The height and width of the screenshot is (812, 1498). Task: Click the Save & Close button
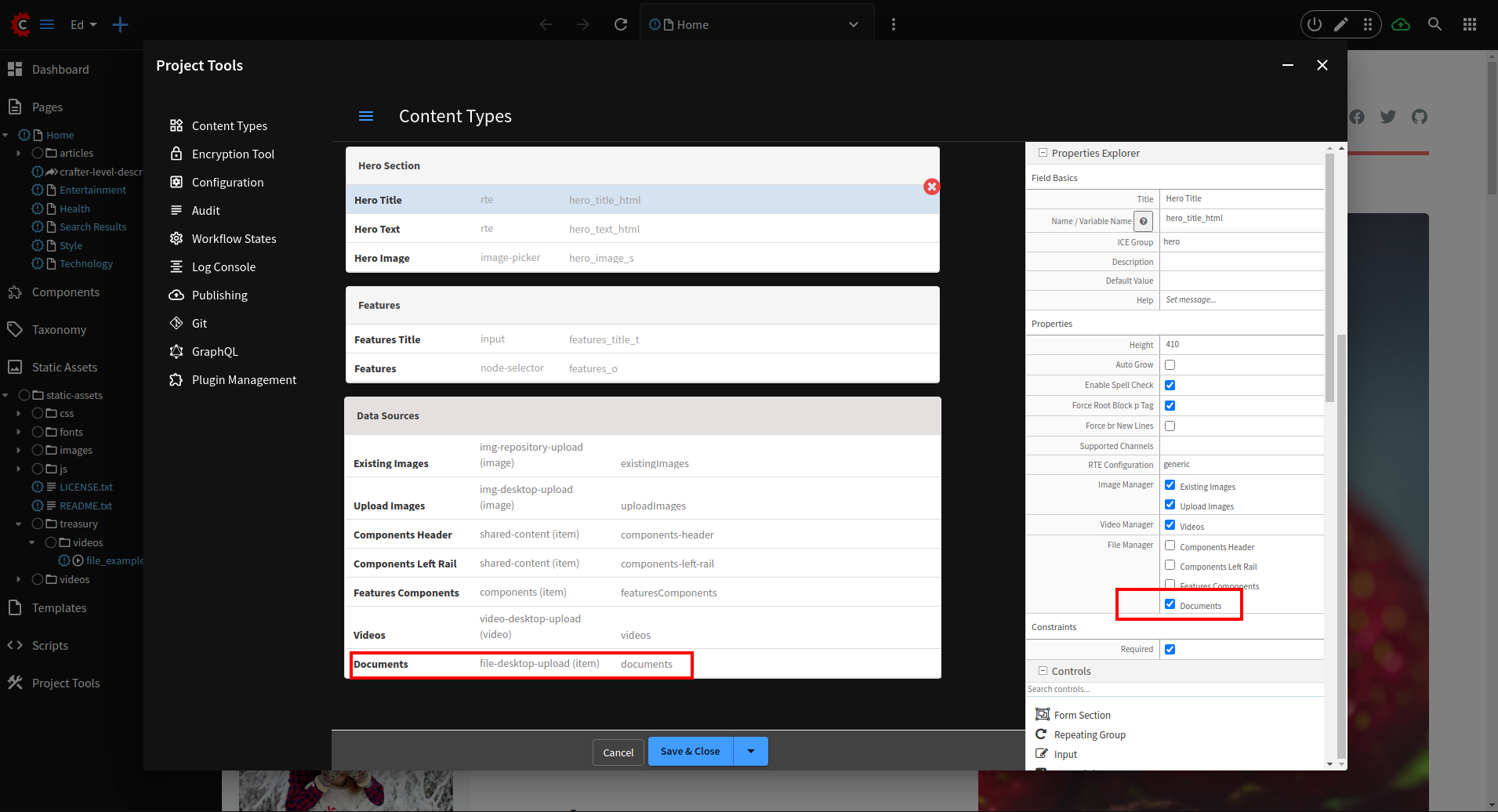(x=690, y=751)
